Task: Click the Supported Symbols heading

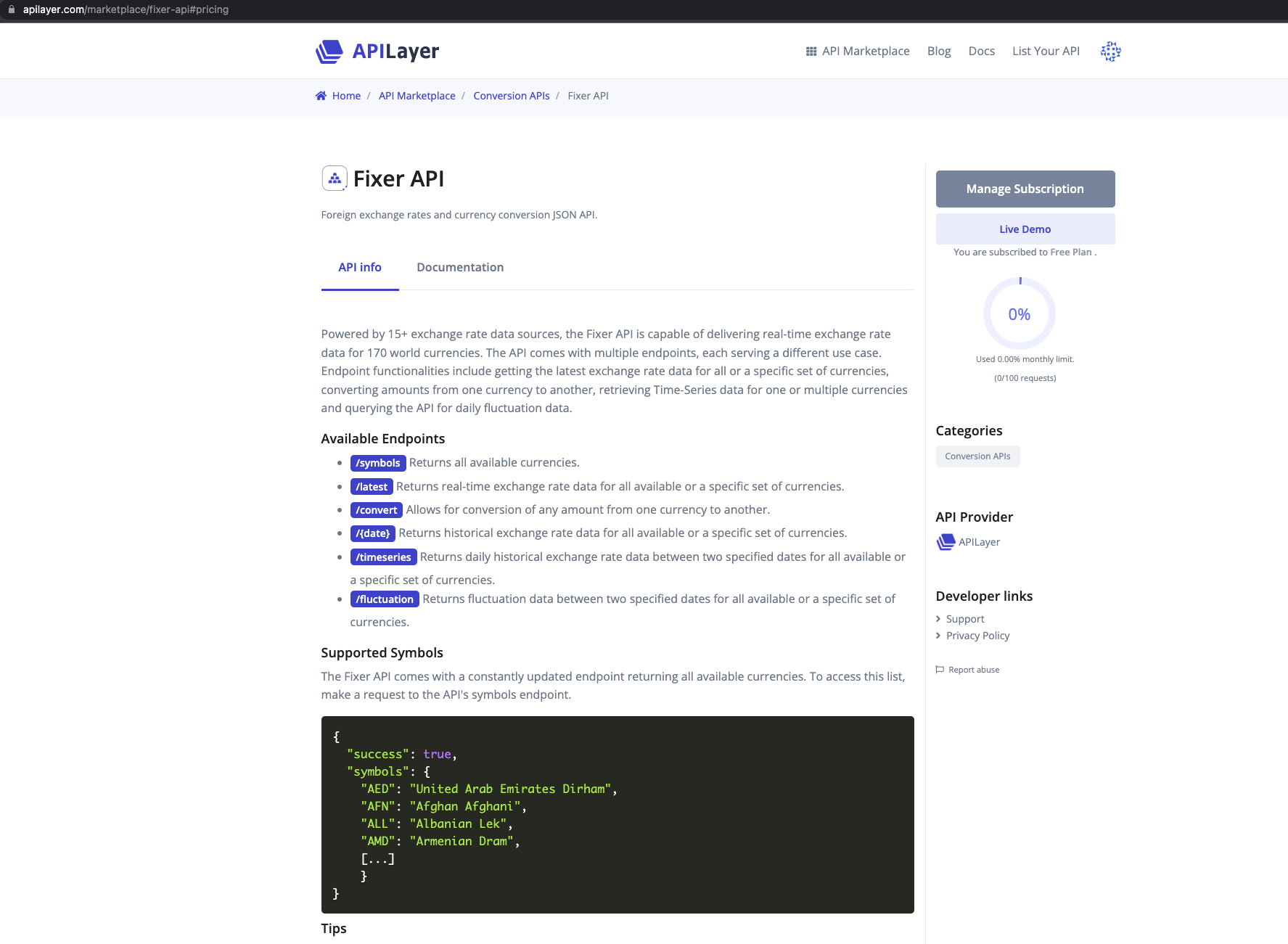Action: tap(382, 652)
